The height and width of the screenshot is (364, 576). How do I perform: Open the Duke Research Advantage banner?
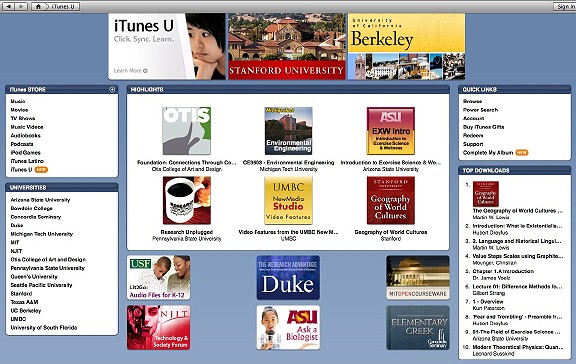point(288,278)
